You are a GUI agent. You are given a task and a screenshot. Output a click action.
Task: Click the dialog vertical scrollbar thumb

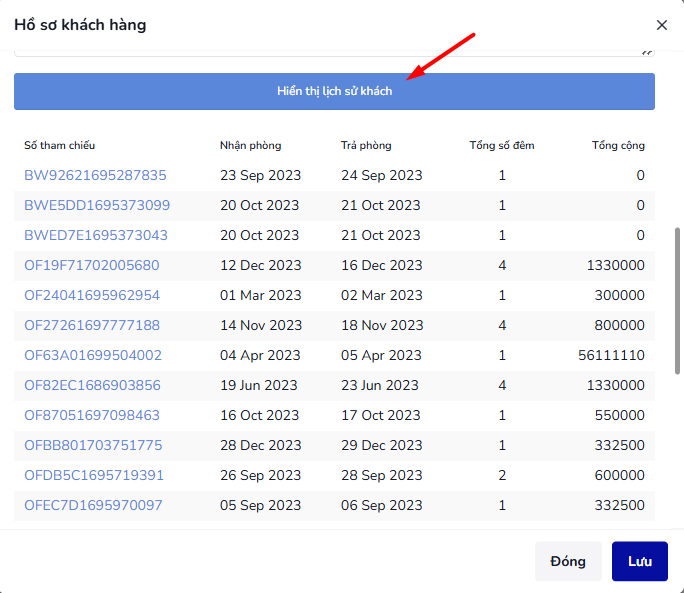677,301
